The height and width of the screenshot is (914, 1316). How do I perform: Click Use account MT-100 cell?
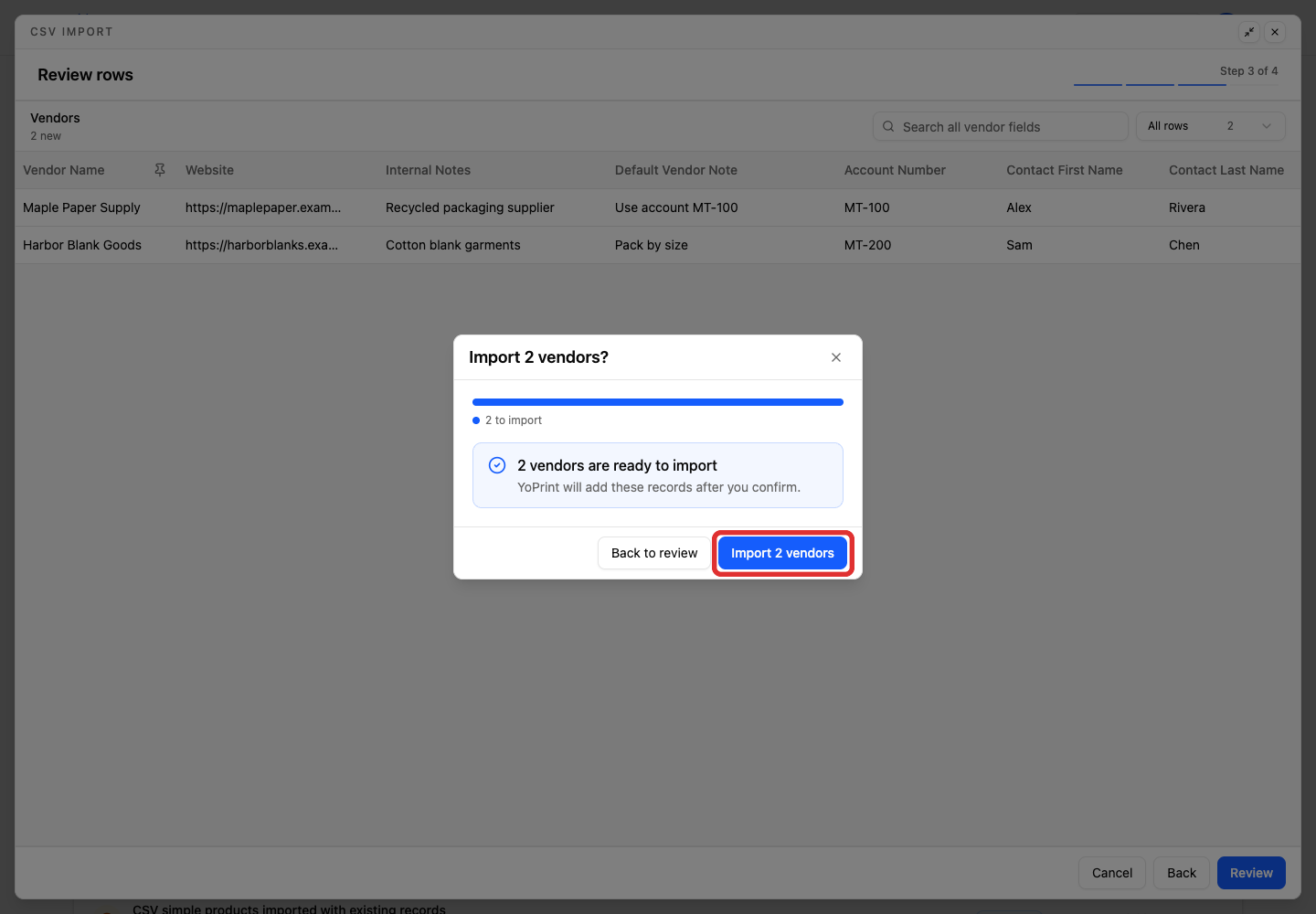tap(676, 207)
